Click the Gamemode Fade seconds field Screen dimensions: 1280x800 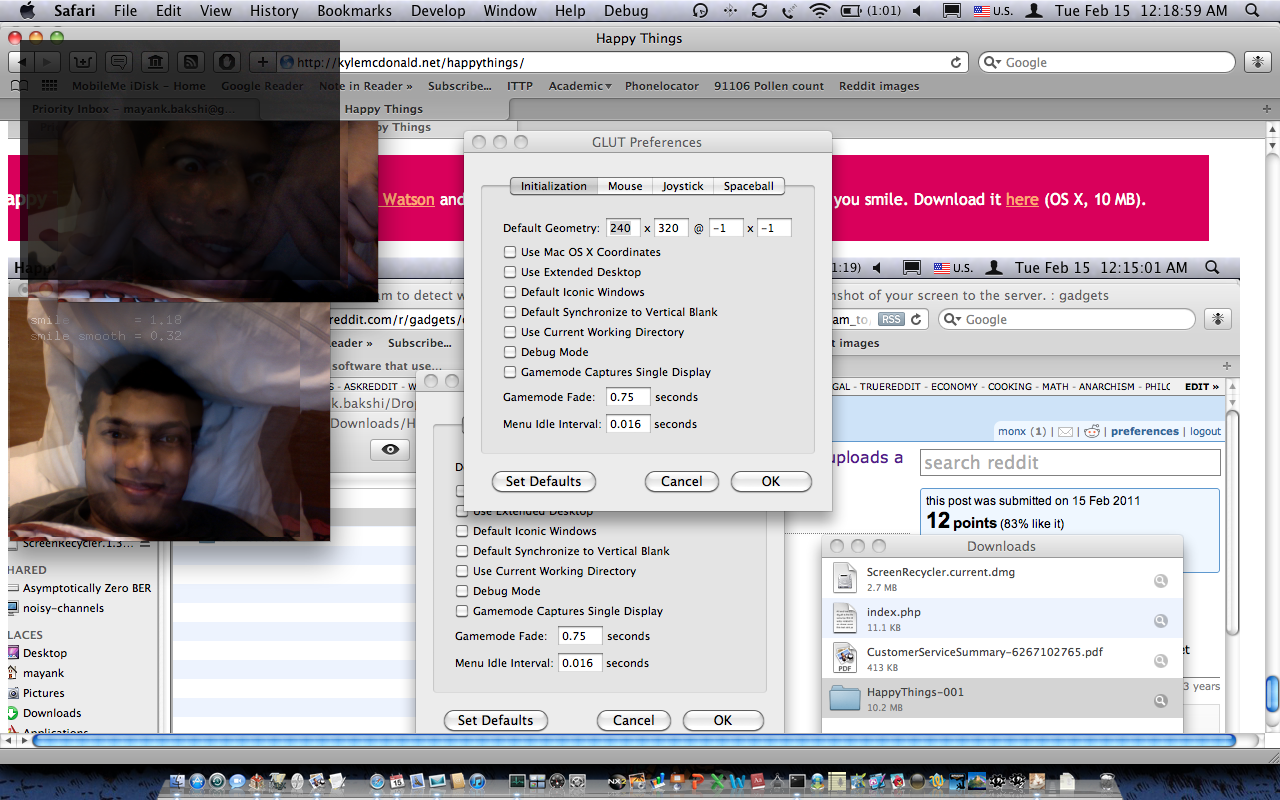click(628, 397)
